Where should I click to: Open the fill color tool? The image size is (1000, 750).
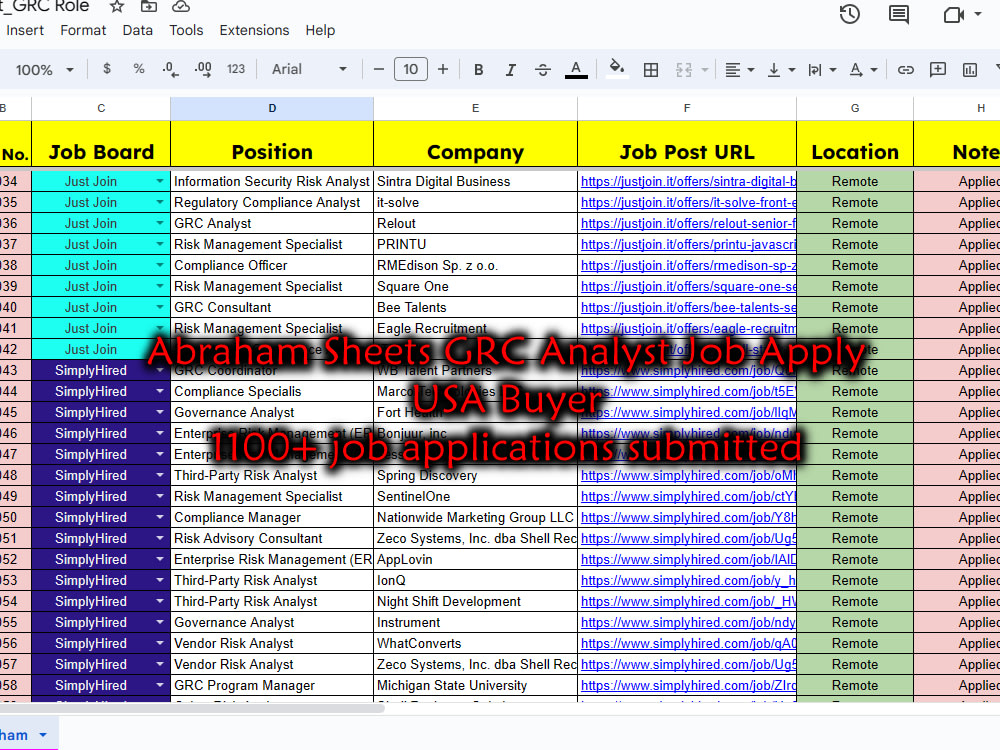[x=616, y=70]
